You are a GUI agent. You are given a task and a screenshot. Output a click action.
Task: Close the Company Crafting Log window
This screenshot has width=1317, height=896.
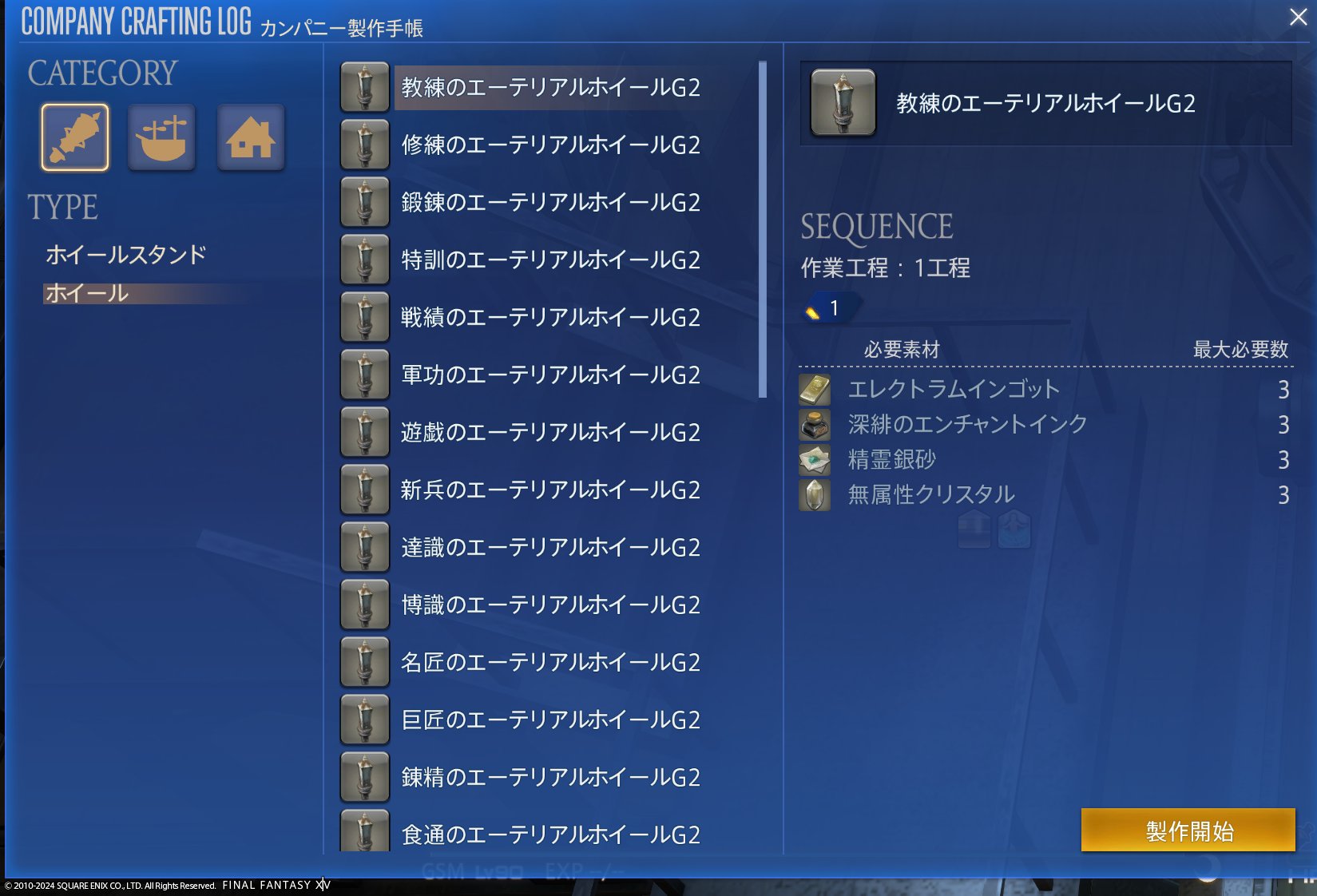tap(1298, 17)
